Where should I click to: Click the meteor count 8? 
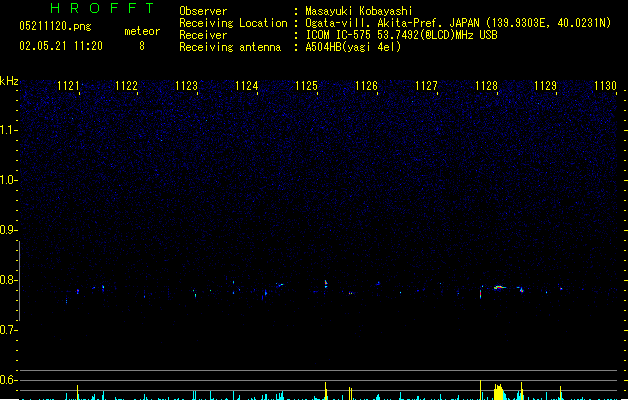142,46
